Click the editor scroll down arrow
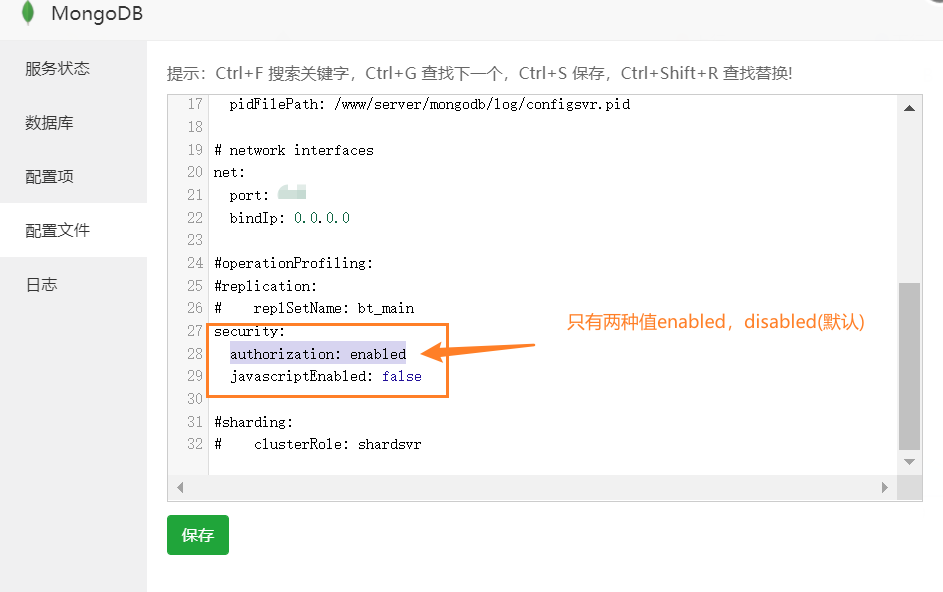 909,462
